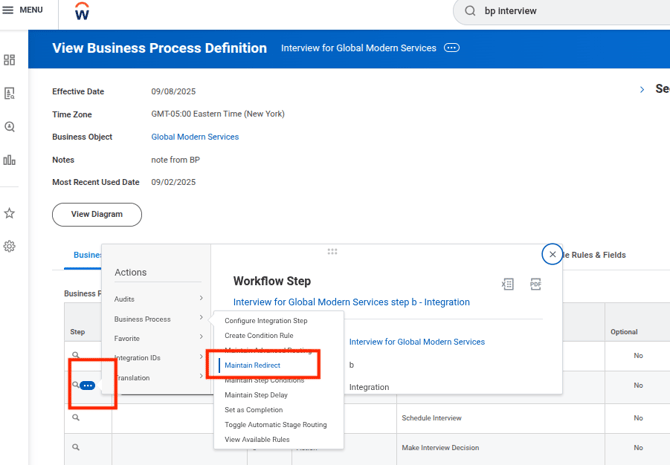Open the dashboard grid sidebar icon

(x=9, y=60)
